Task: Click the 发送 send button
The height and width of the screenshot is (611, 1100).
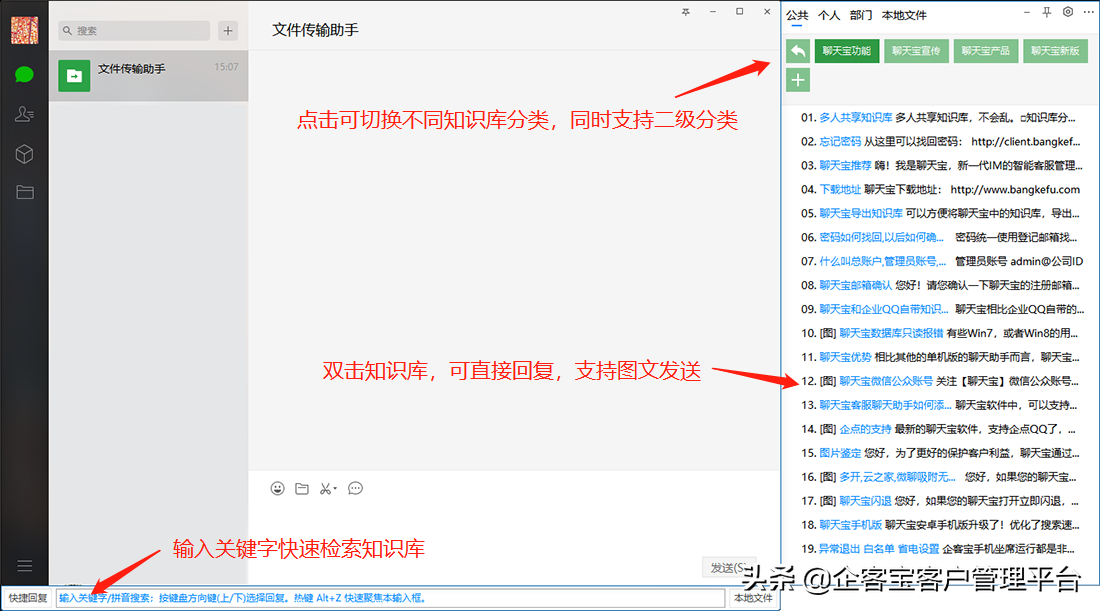Action: 727,567
